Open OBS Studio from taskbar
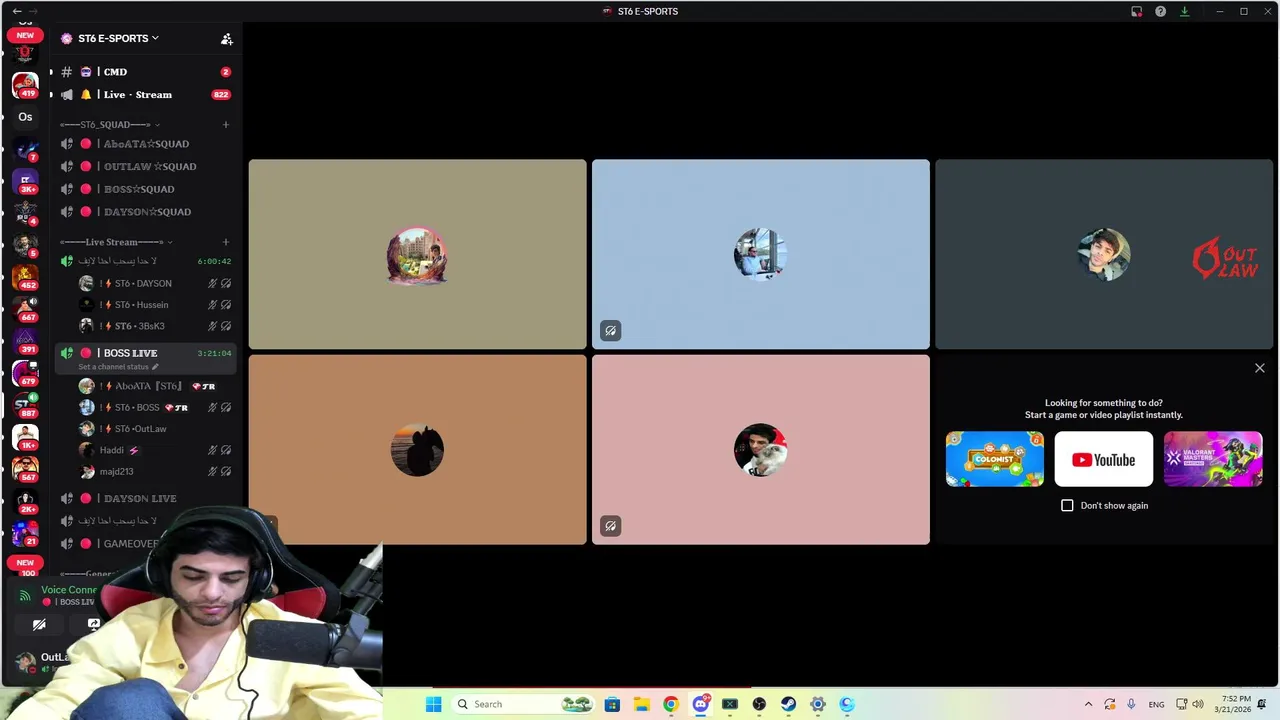The height and width of the screenshot is (720, 1280). [759, 704]
